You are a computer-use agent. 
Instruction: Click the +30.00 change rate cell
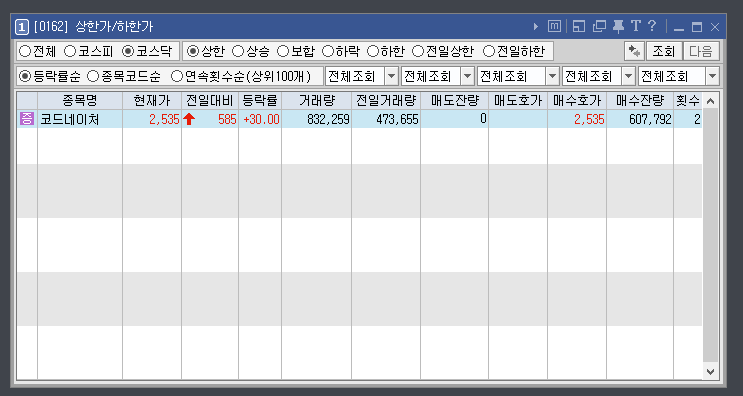pyautogui.click(x=261, y=119)
